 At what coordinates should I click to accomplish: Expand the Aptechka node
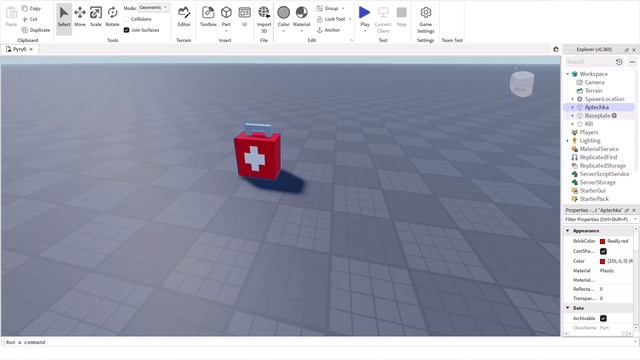tap(573, 107)
